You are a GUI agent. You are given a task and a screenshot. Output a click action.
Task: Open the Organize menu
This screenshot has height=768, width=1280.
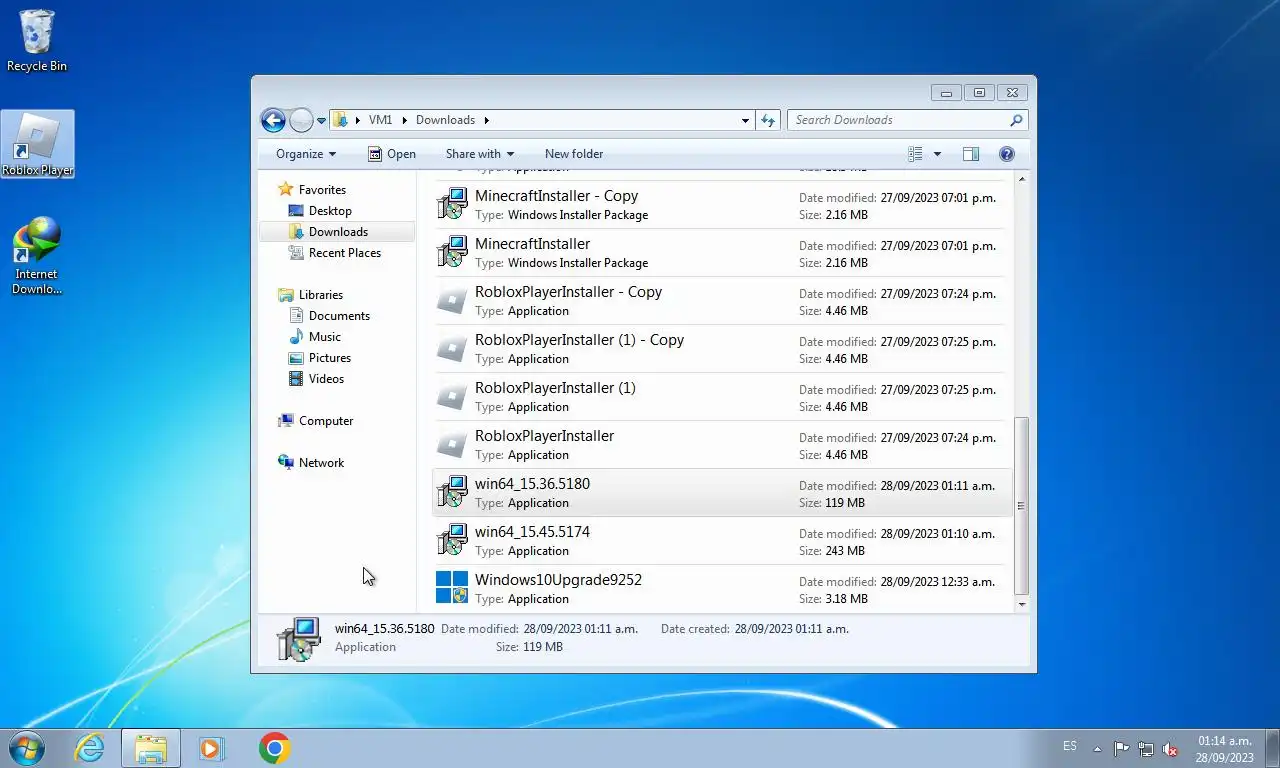tap(306, 154)
